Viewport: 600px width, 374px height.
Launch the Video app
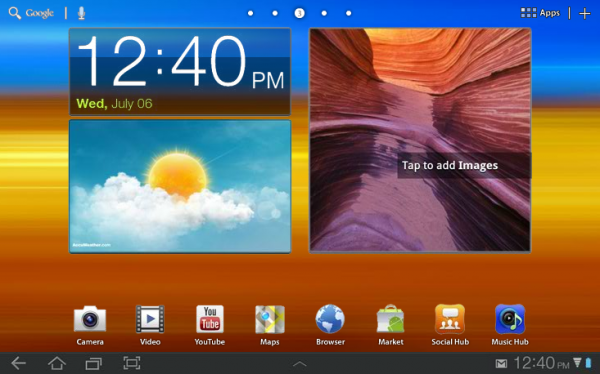tap(150, 325)
